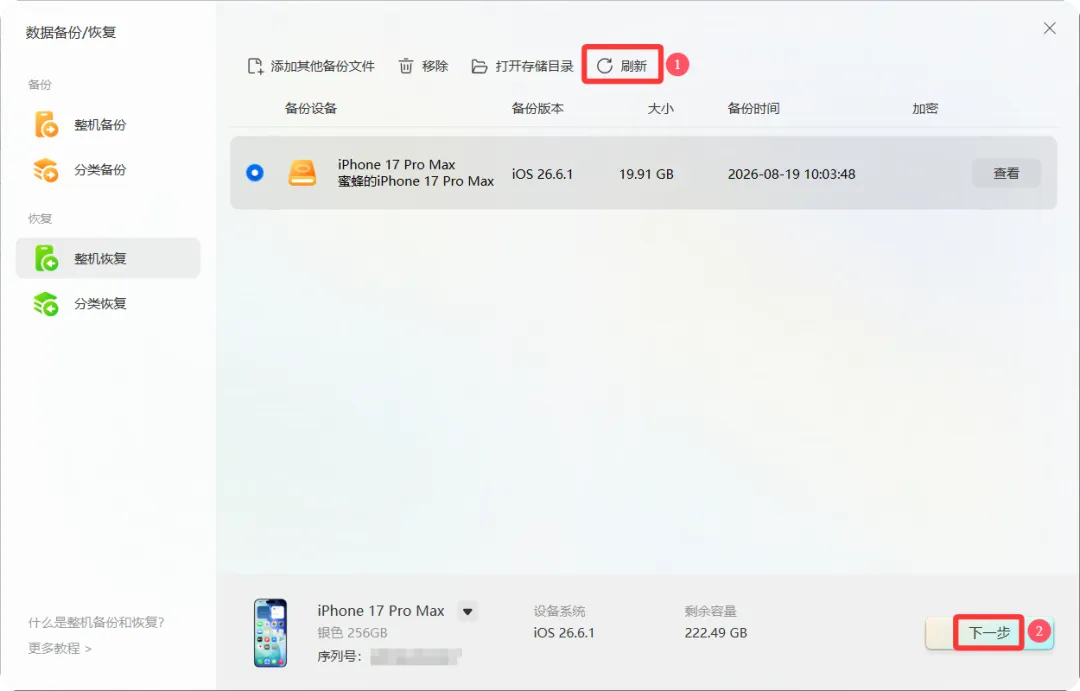Click the 刷新 label

tap(634, 66)
